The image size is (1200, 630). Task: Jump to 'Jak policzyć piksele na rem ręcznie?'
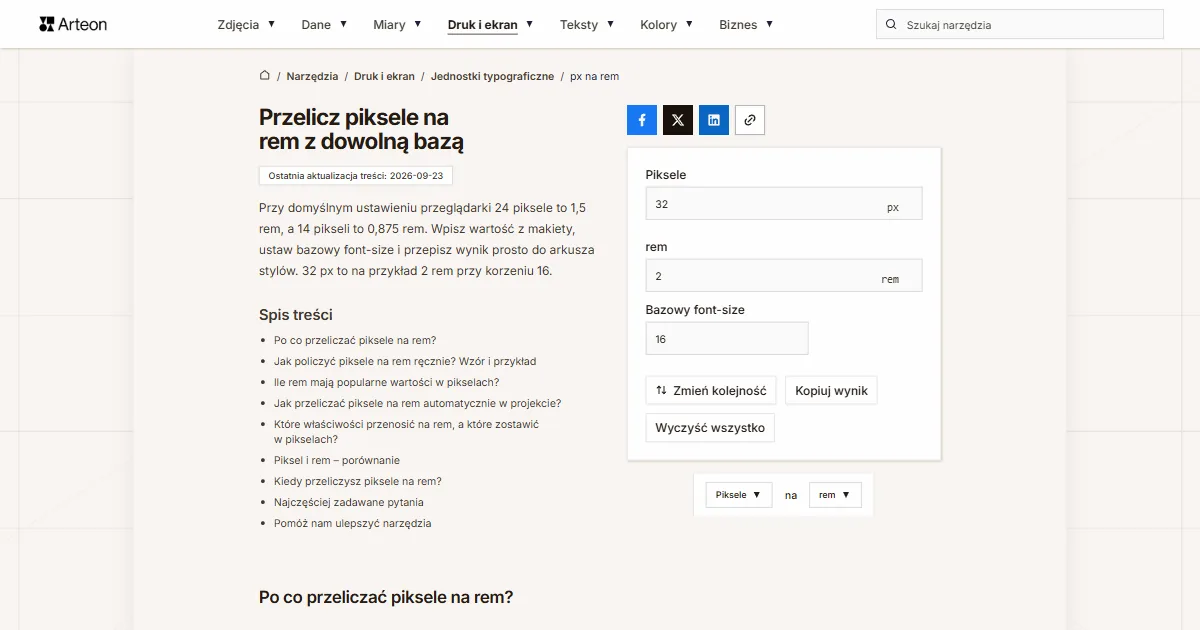click(x=405, y=361)
